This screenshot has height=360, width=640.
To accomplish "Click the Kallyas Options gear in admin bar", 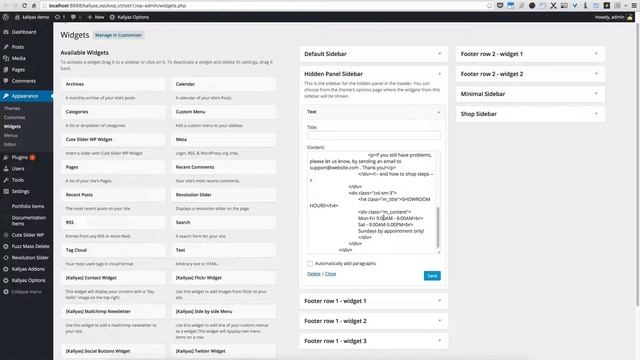I will click(112, 17).
